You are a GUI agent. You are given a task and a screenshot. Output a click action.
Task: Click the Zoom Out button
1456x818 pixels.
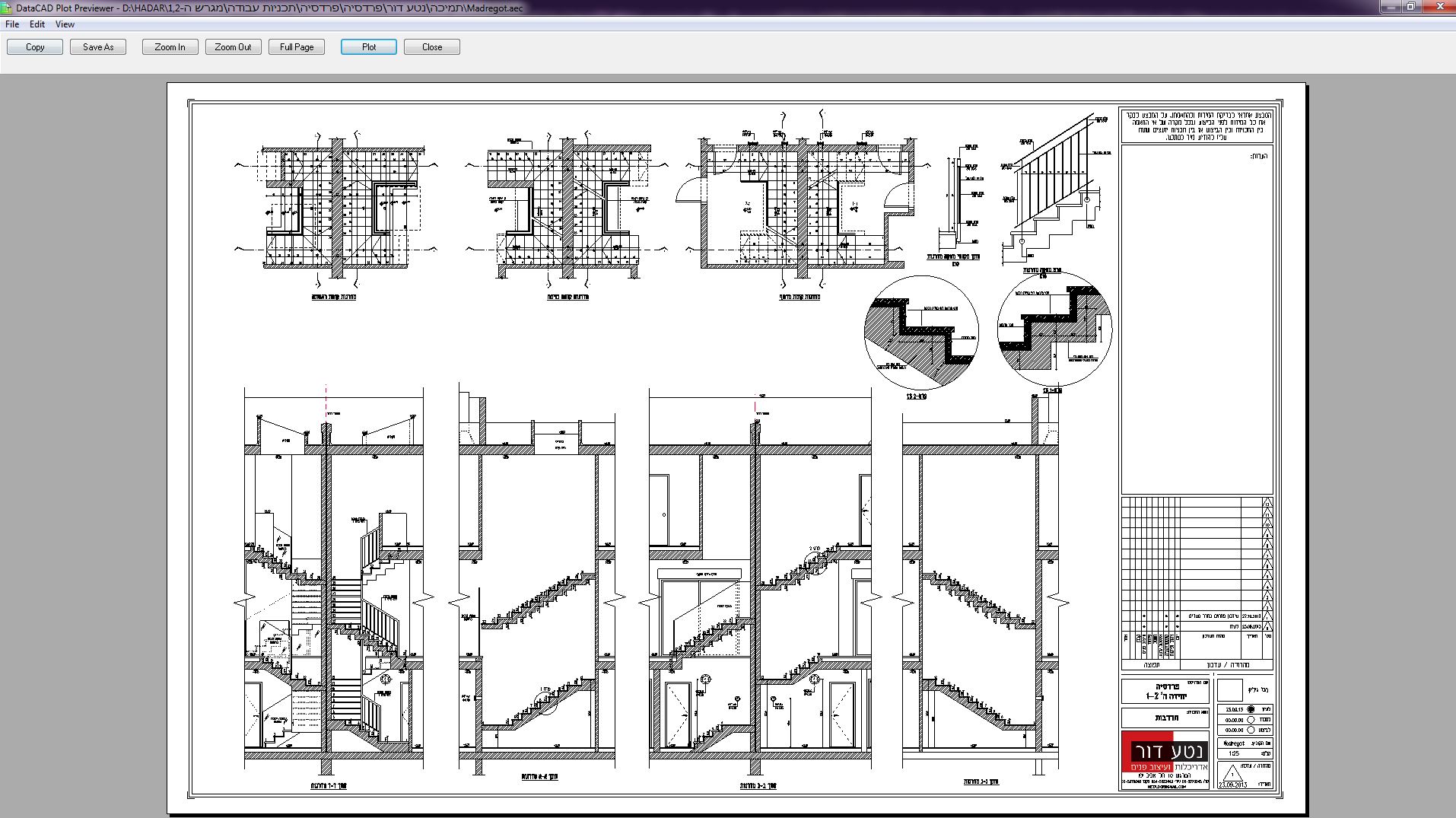pos(233,47)
